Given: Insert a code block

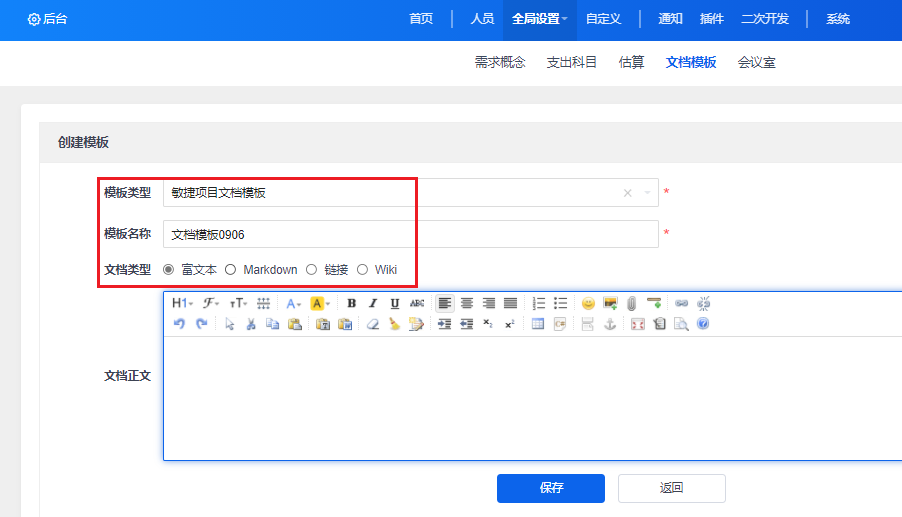Looking at the screenshot, I should tap(560, 324).
